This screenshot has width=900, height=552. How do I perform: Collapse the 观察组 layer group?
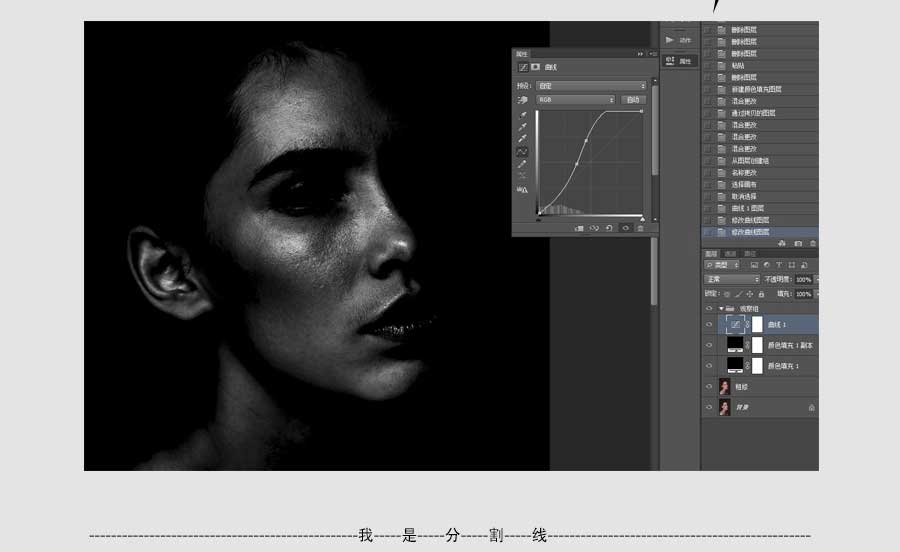pos(720,309)
